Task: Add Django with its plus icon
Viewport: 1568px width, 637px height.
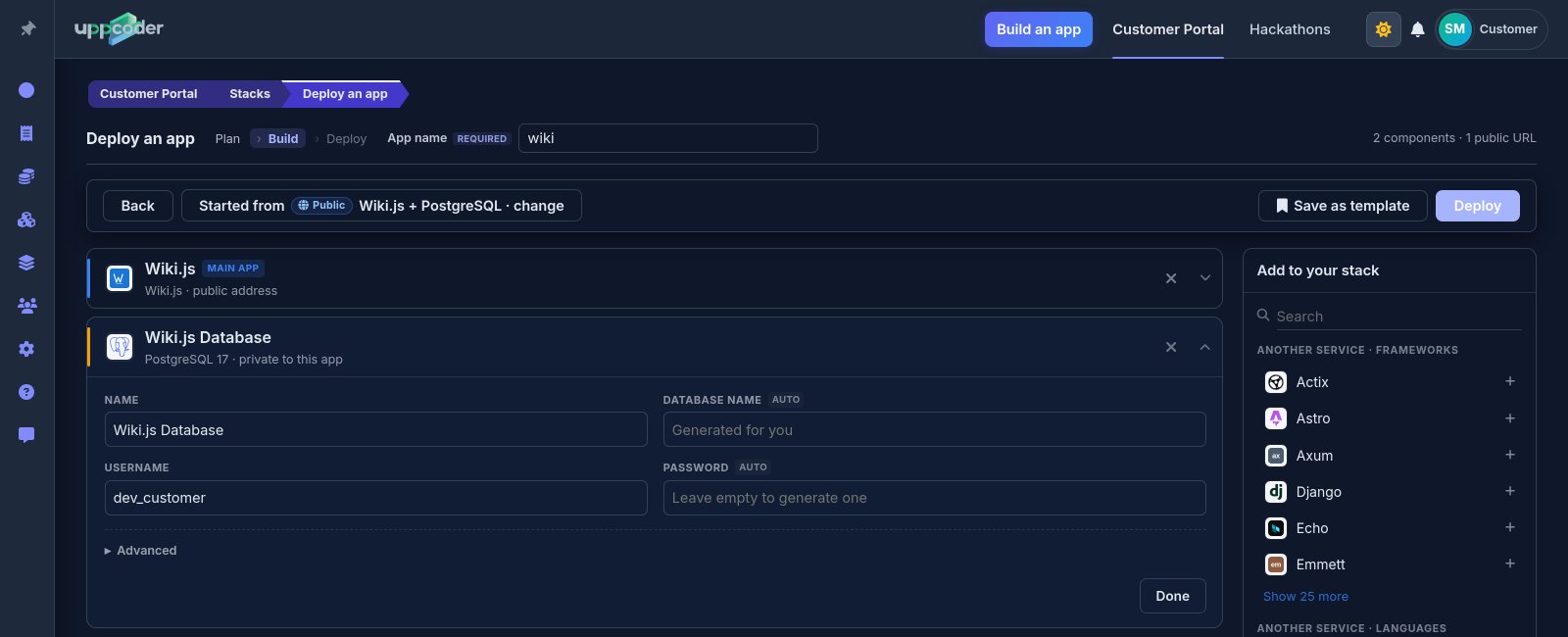Action: [1509, 491]
